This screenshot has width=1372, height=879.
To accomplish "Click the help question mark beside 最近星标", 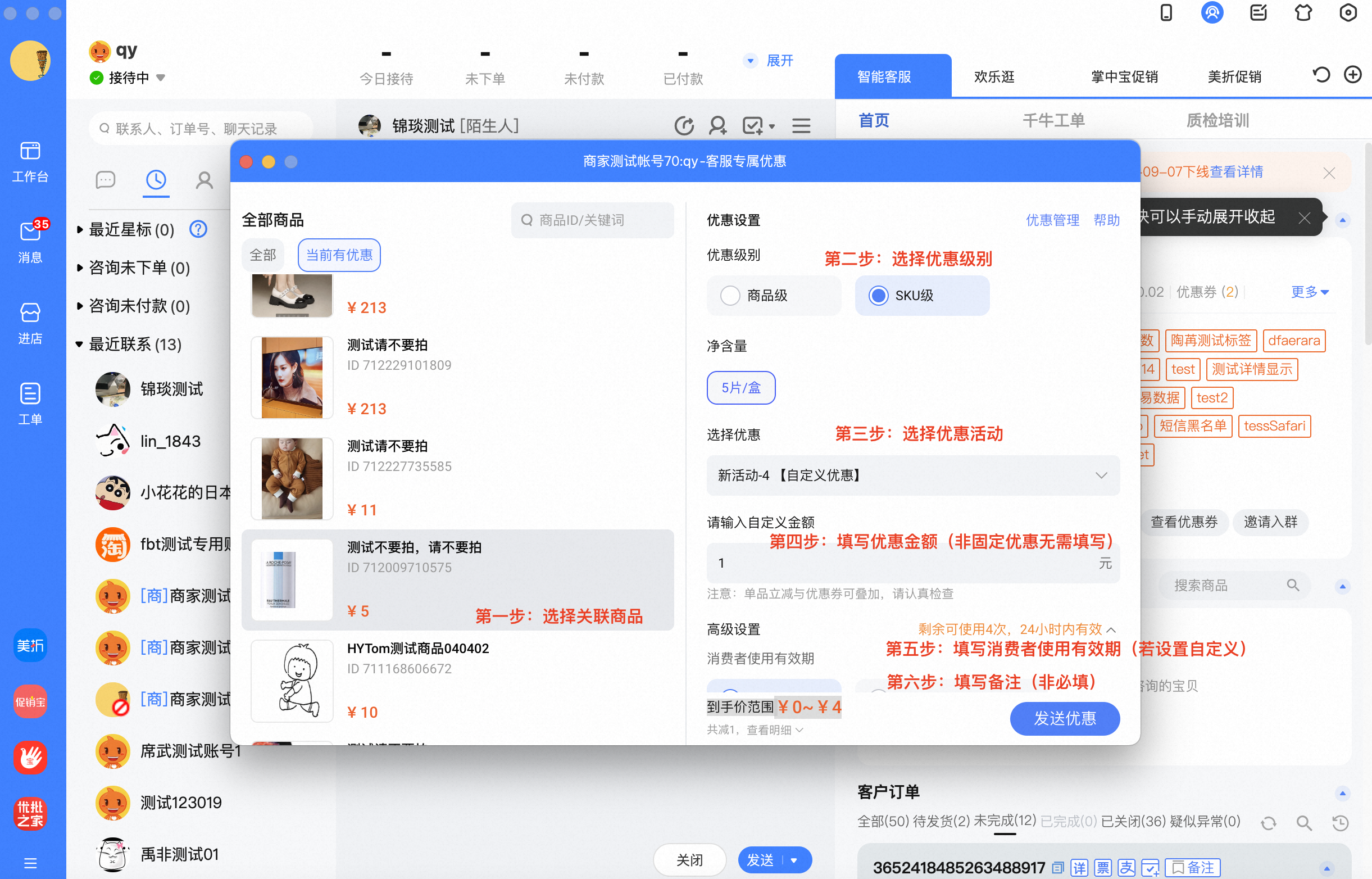I will pos(198,229).
